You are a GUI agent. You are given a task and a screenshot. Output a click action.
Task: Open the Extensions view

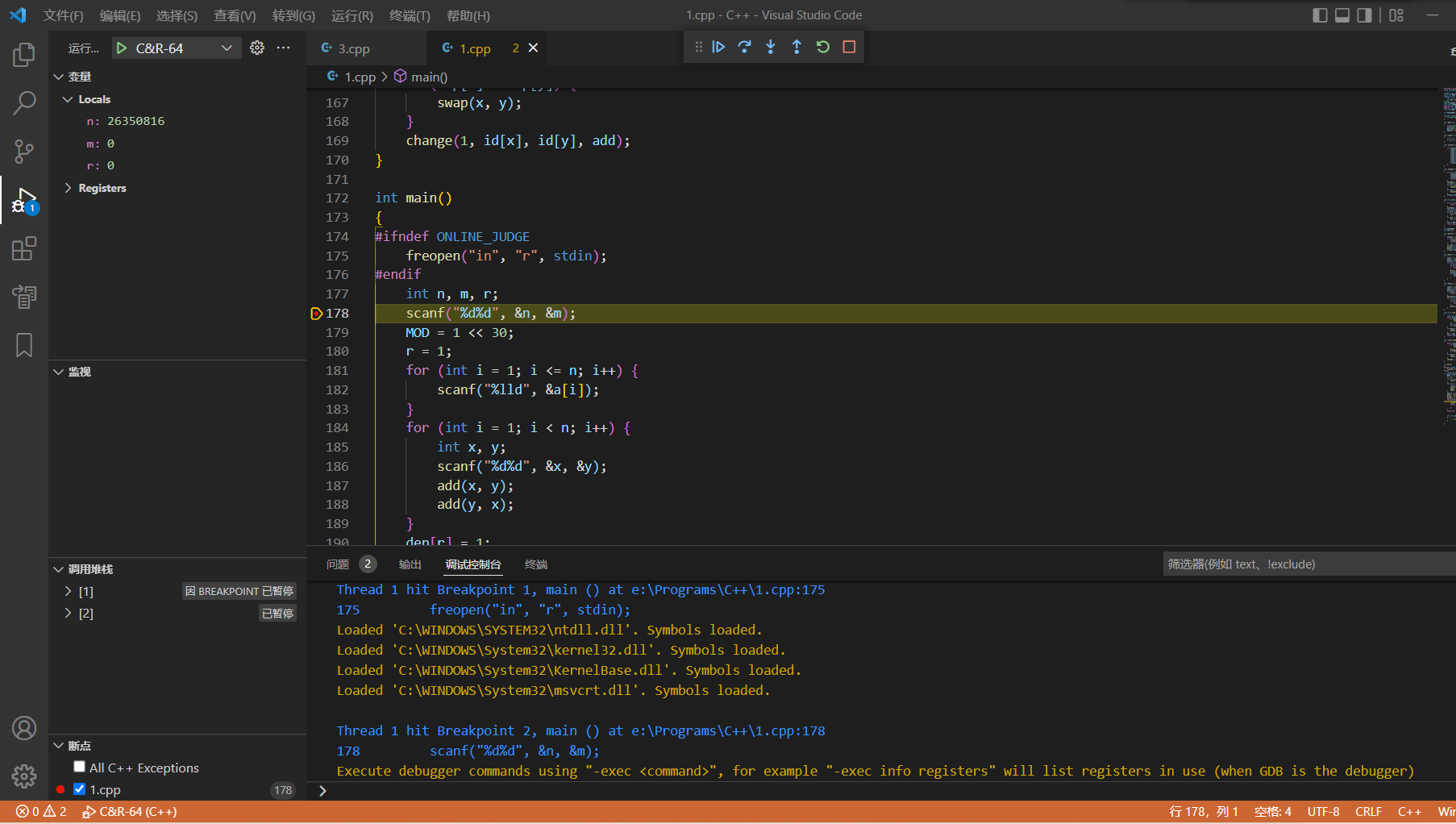[24, 248]
